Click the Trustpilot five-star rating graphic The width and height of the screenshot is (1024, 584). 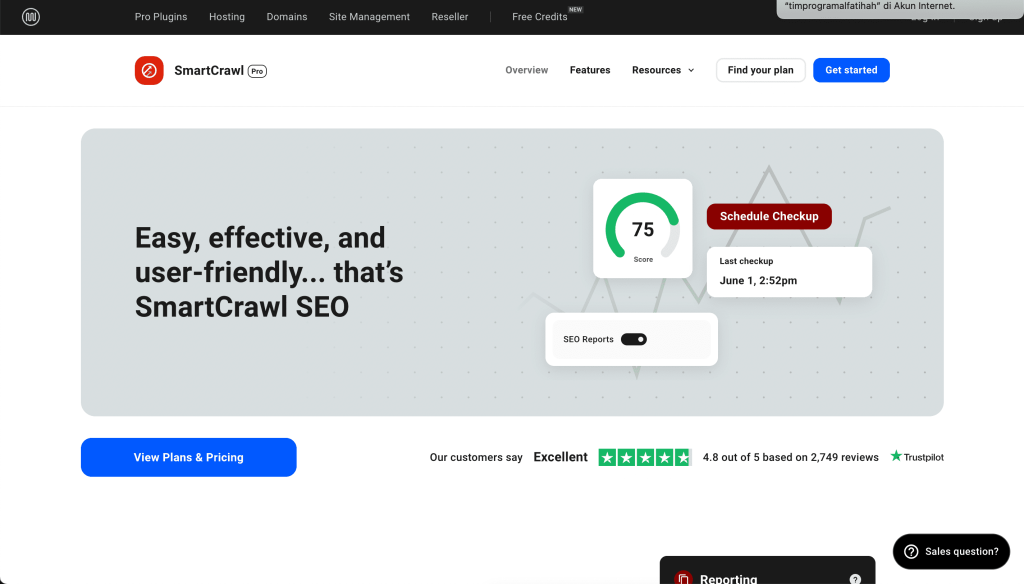point(644,457)
